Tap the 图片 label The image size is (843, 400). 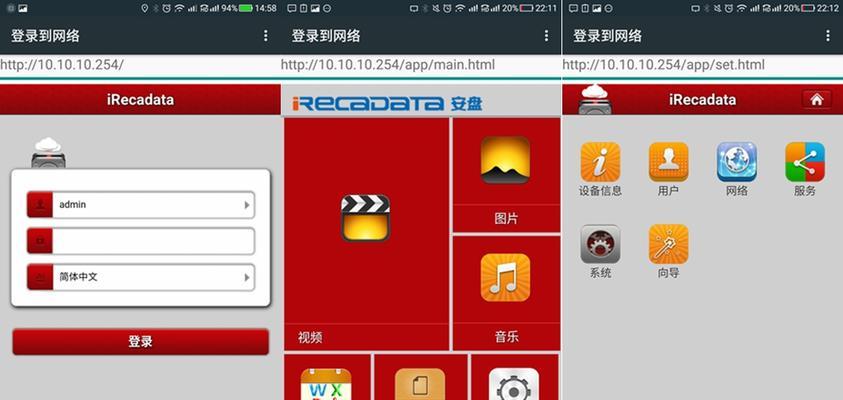click(x=506, y=219)
